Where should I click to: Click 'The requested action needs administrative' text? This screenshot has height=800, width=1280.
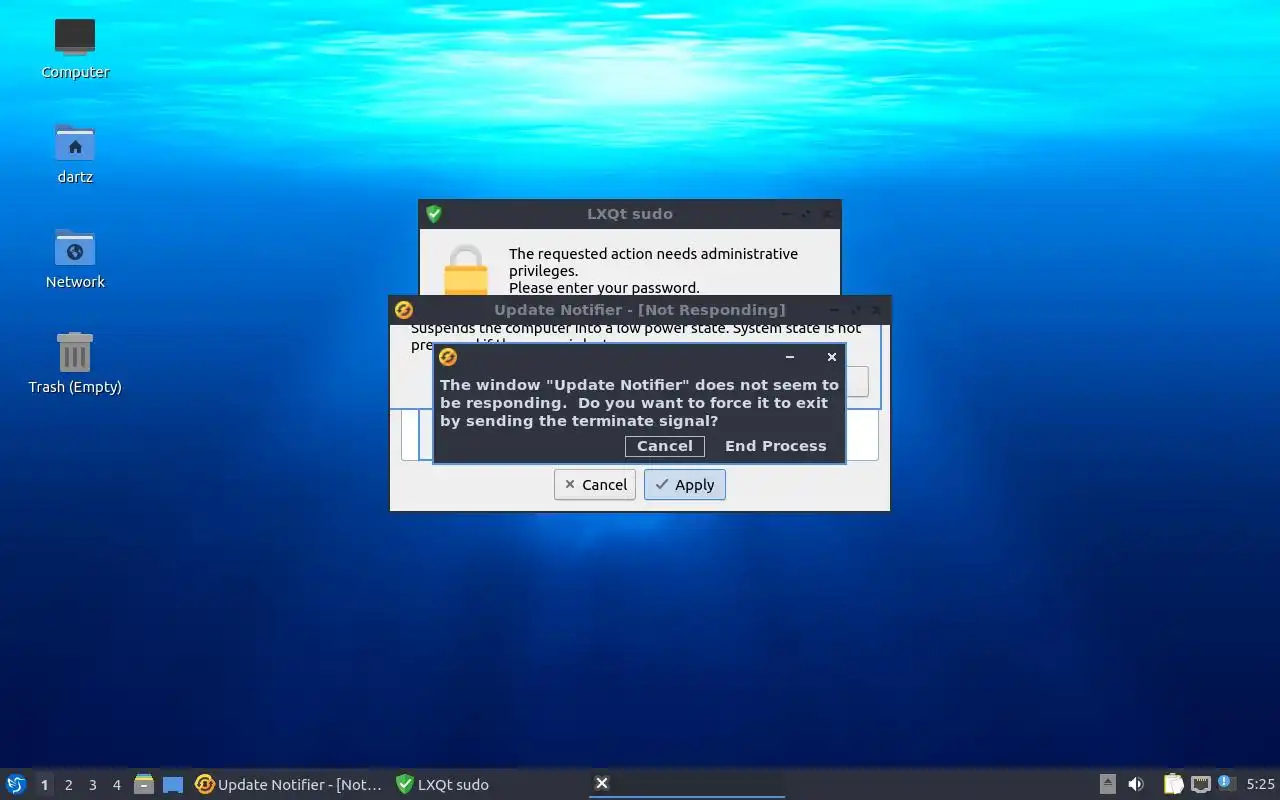click(653, 254)
